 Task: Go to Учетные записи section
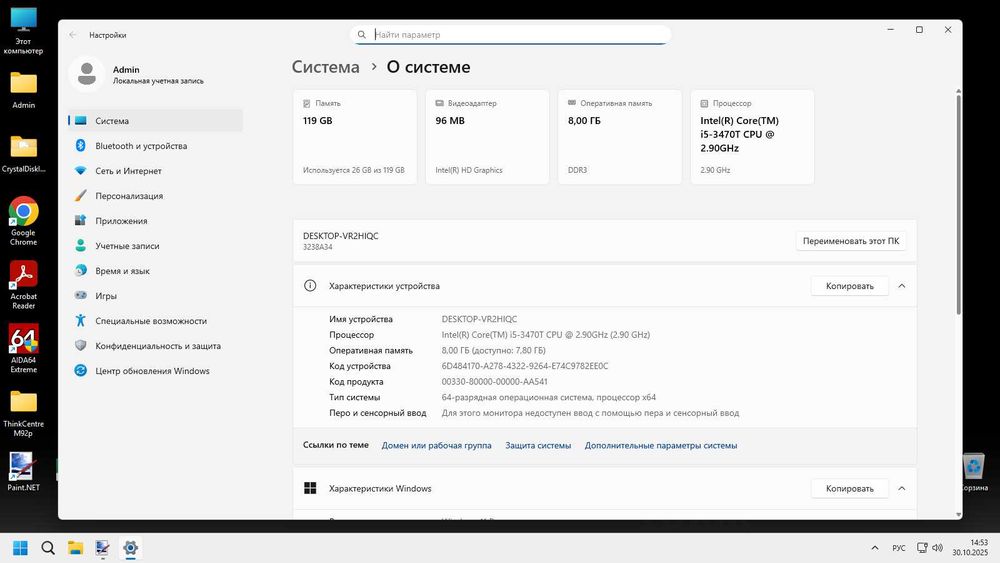click(x=127, y=246)
